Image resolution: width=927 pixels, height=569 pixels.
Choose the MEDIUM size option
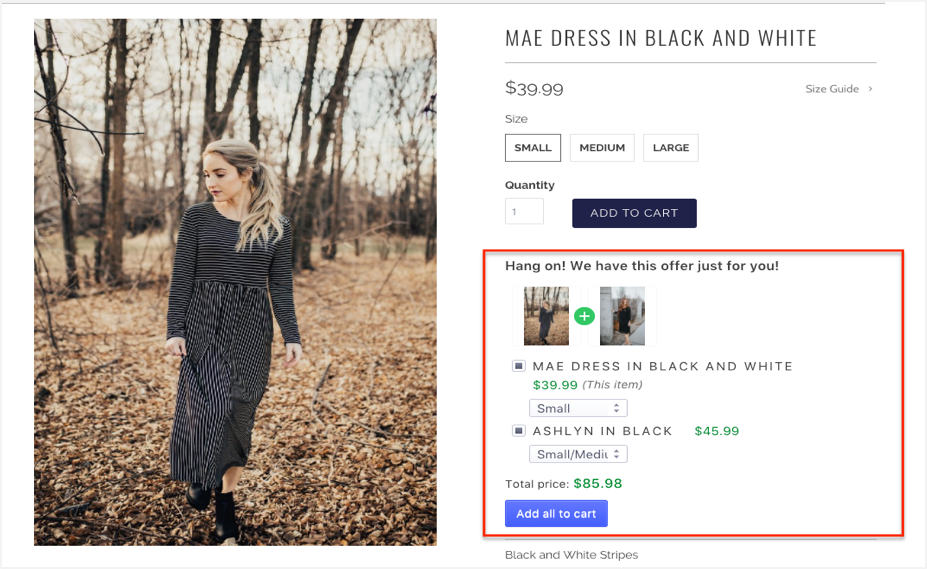click(x=602, y=148)
